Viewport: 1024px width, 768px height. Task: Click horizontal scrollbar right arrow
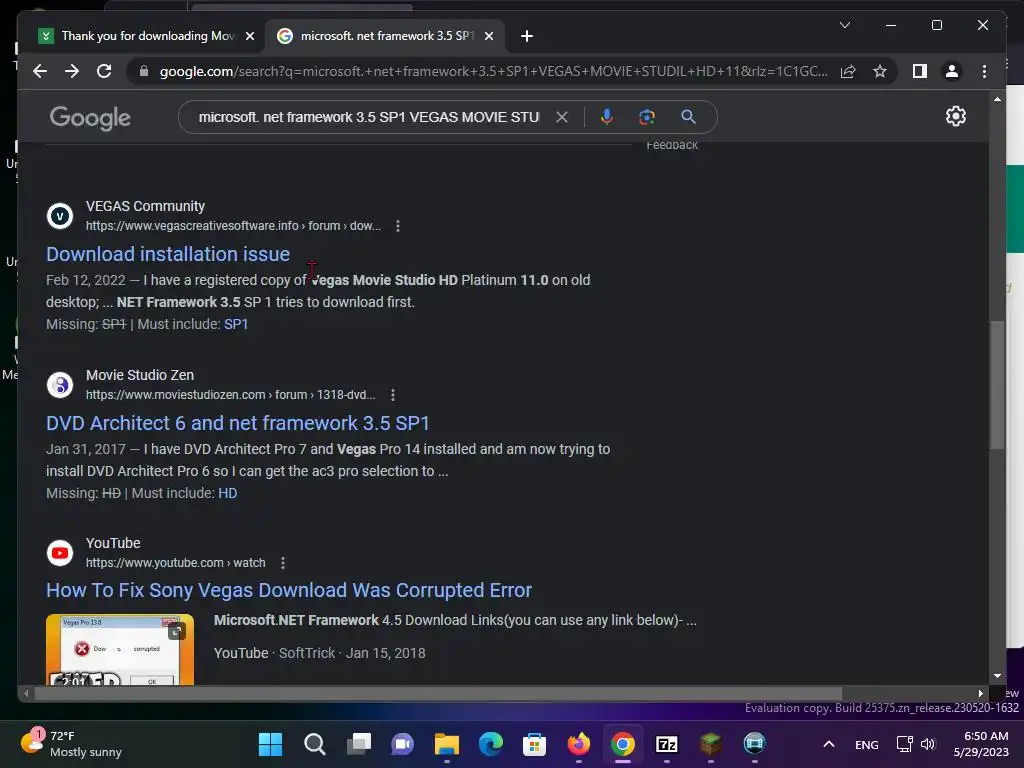point(980,694)
